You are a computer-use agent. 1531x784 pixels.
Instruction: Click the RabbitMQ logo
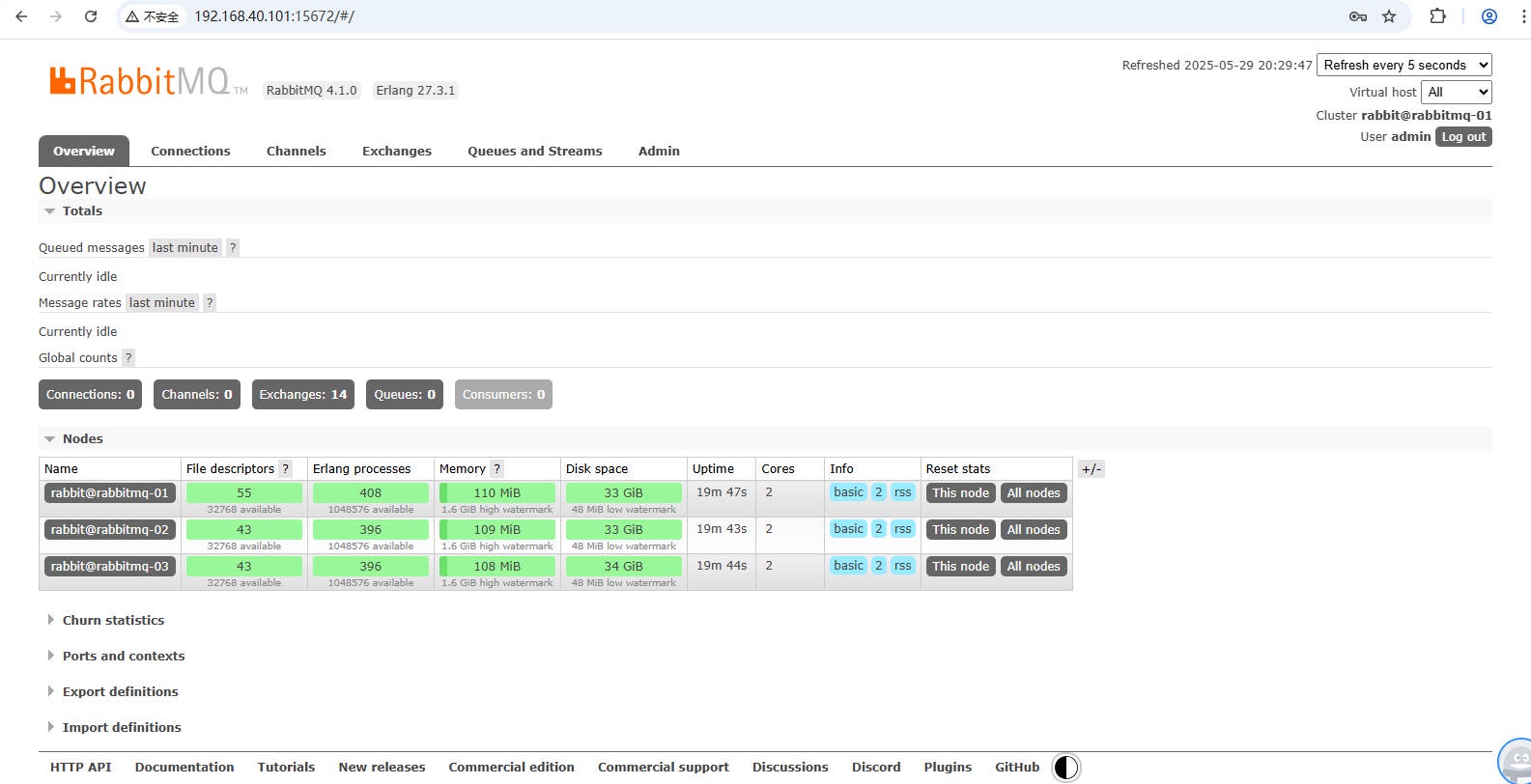140,81
